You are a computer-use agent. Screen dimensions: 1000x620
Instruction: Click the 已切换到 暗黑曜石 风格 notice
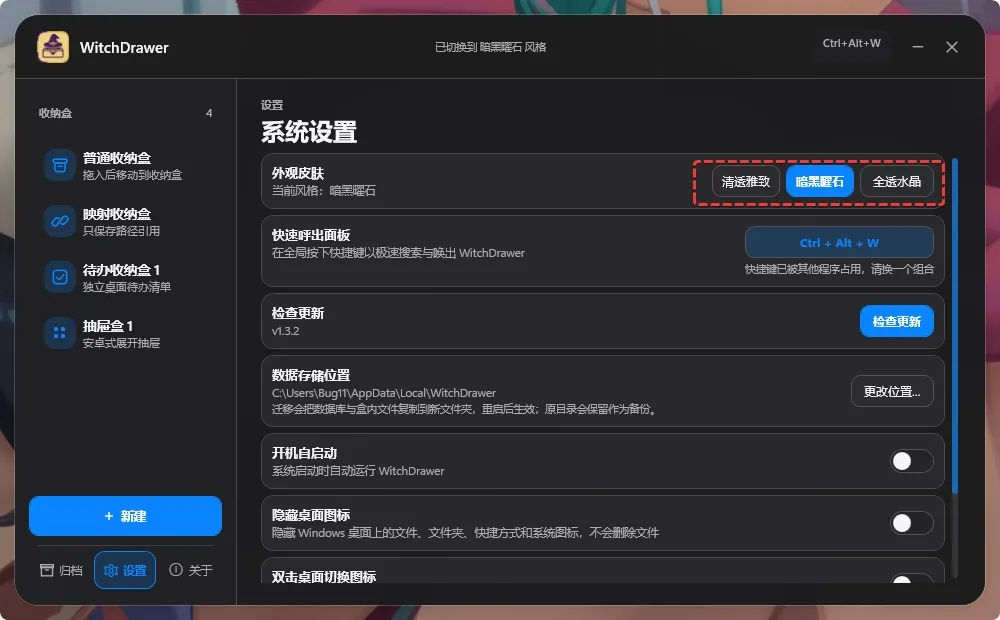click(490, 47)
